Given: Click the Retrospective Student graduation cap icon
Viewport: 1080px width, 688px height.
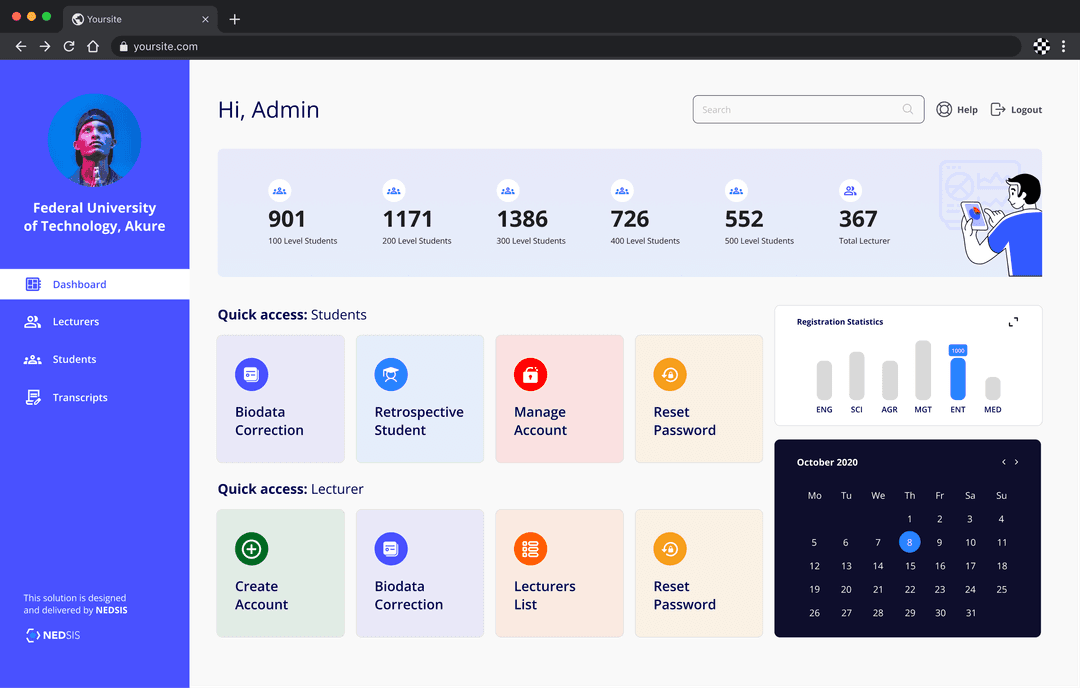Looking at the screenshot, I should [x=390, y=374].
